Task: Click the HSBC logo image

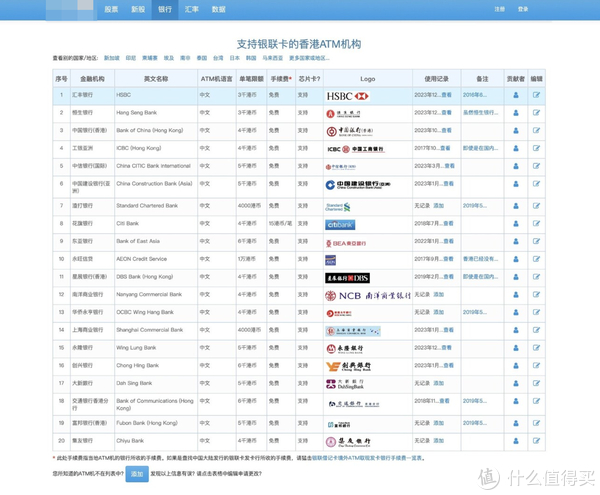Action: (x=347, y=96)
